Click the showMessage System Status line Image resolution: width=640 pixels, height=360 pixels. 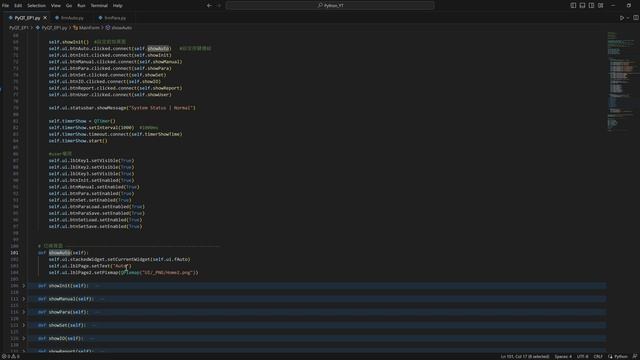coord(122,108)
